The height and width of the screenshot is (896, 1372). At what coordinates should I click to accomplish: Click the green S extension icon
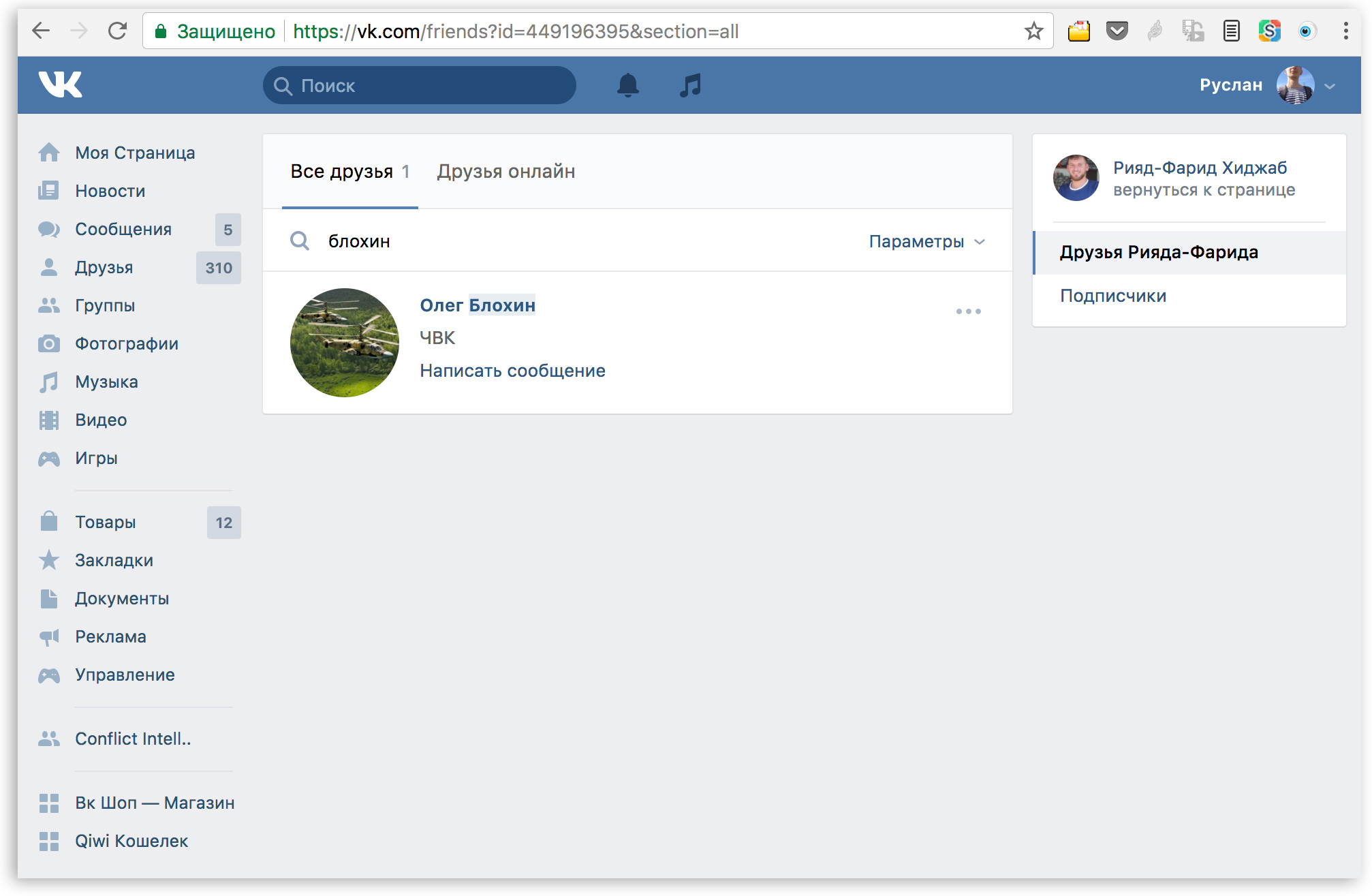click(x=1269, y=31)
